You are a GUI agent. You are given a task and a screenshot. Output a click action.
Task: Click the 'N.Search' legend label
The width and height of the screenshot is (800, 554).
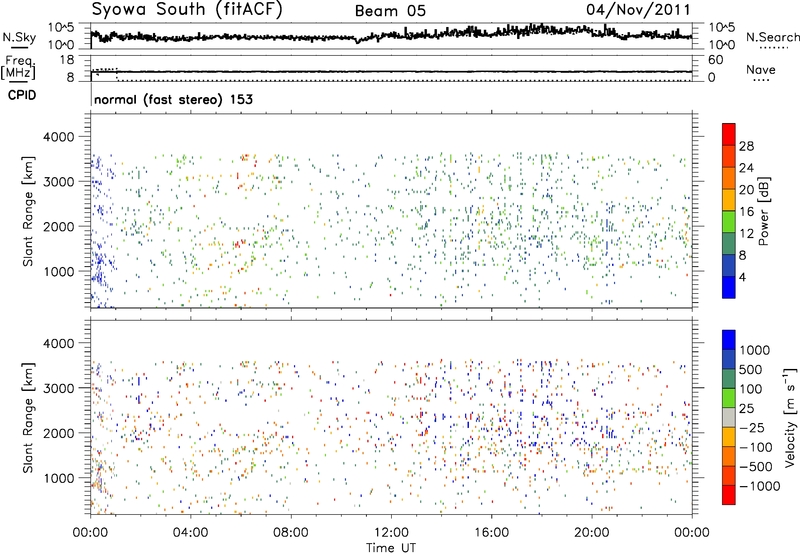point(772,37)
